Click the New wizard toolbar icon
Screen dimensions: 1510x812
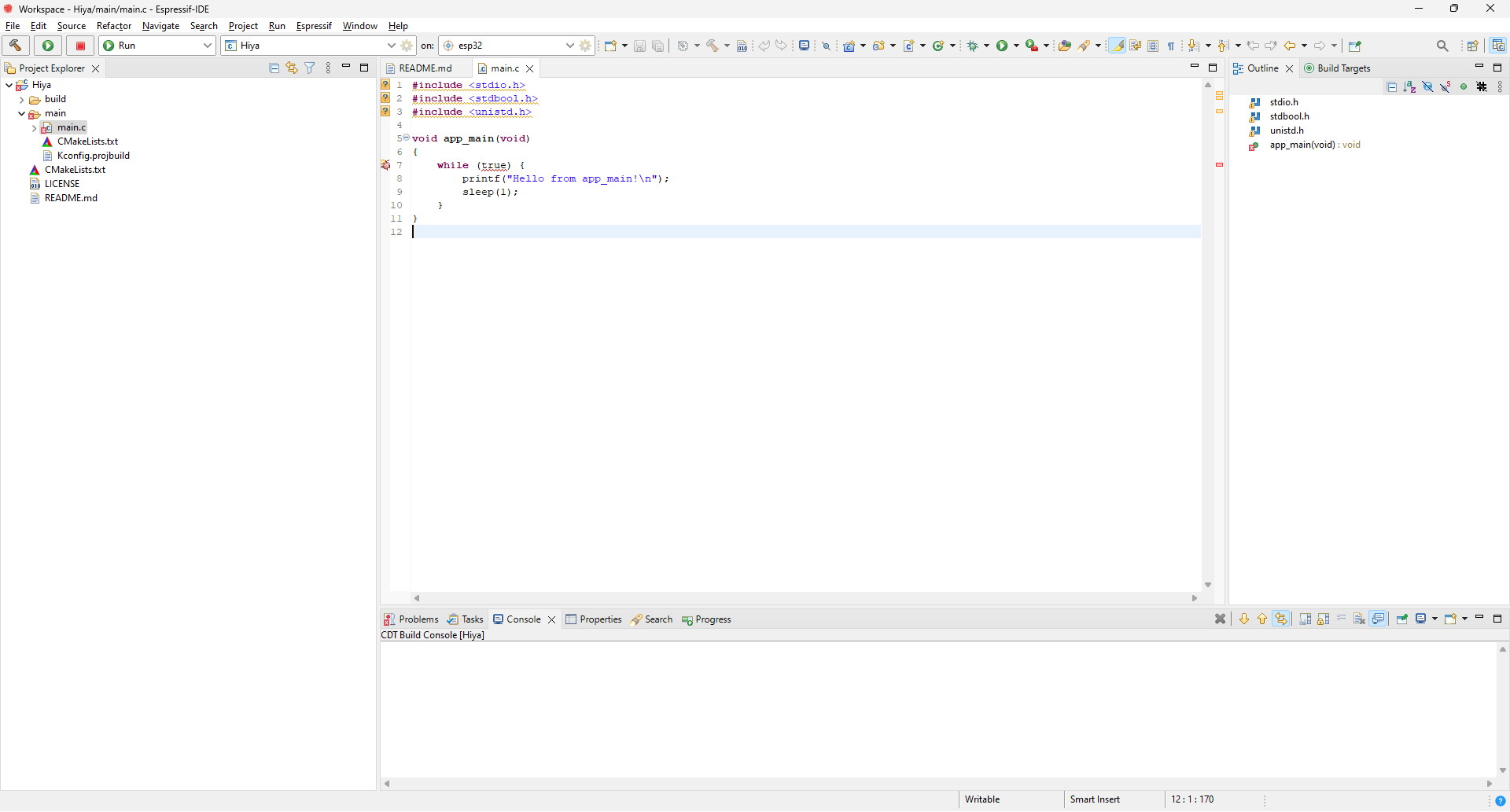click(x=610, y=46)
